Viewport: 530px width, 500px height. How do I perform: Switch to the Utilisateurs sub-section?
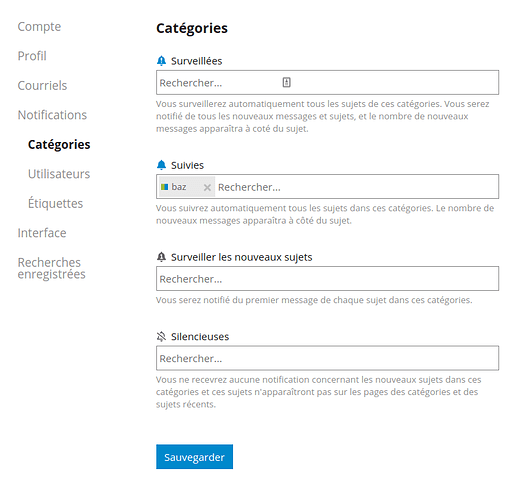pos(59,174)
